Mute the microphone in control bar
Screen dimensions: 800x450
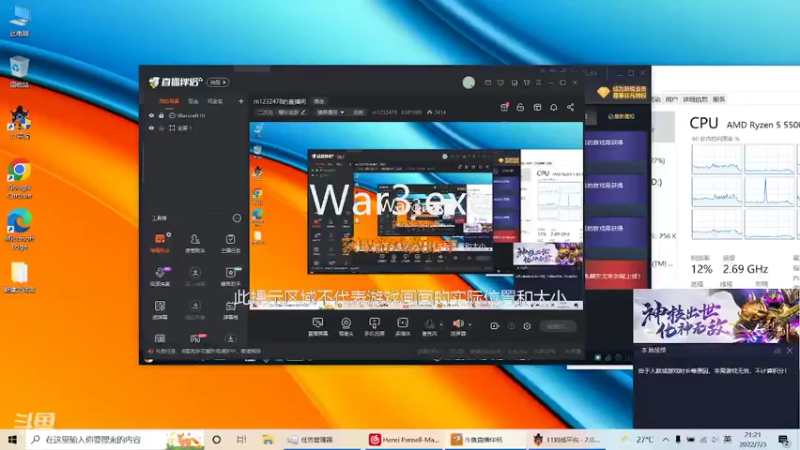(x=430, y=324)
